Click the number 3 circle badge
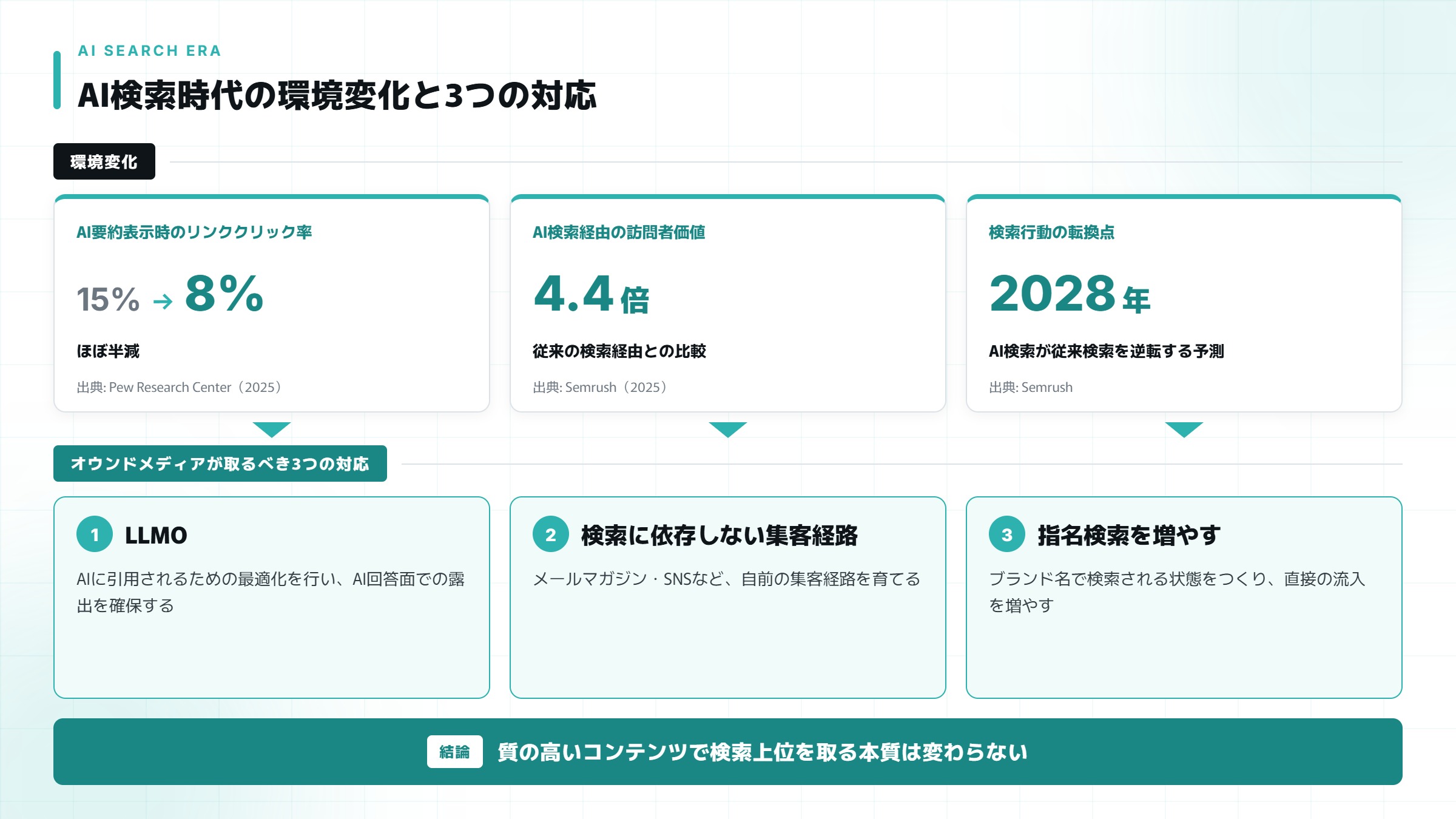The height and width of the screenshot is (819, 1456). pos(1007,534)
